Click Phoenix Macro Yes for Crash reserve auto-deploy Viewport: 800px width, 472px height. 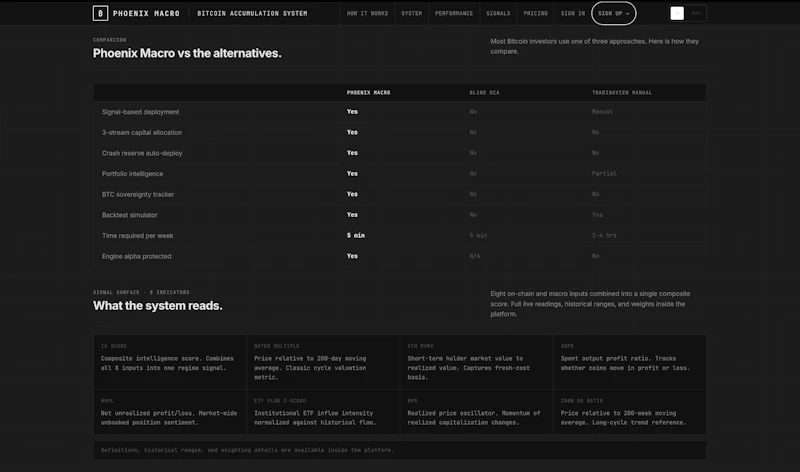[x=352, y=153]
